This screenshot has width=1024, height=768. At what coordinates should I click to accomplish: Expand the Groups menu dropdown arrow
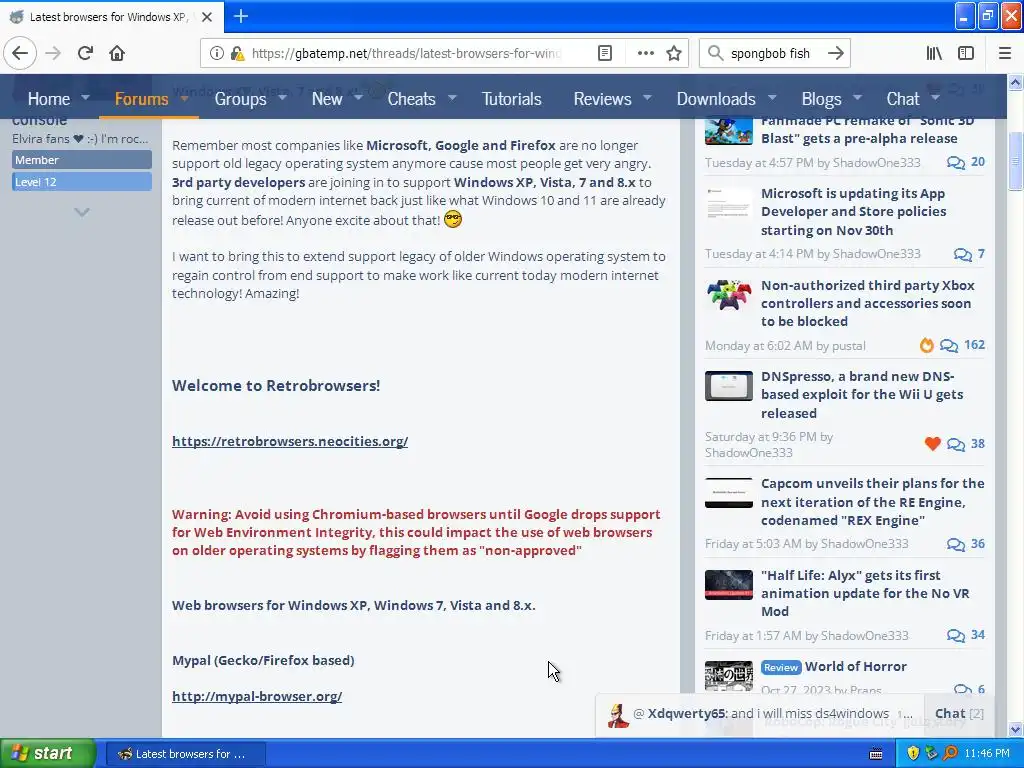point(283,98)
